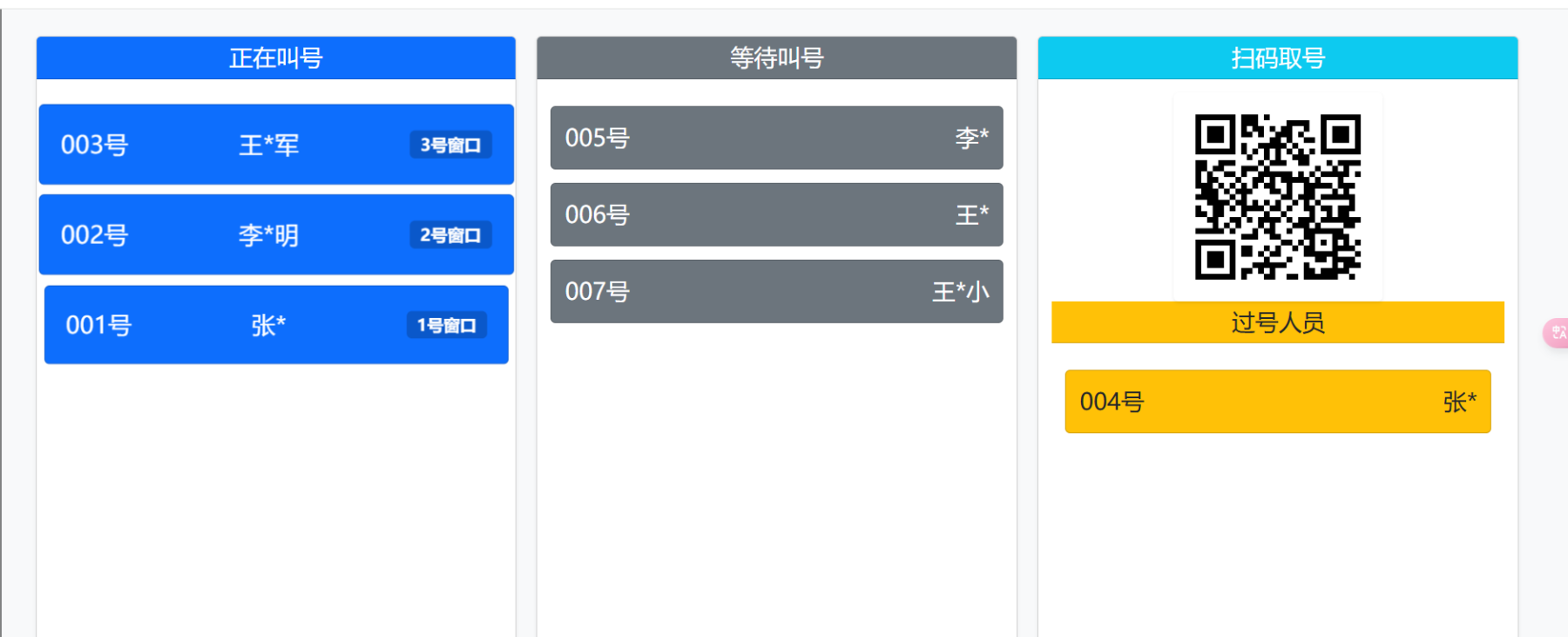Viewport: 1568px width, 637px height.
Task: Click the 等待叫号 panel header
Action: pyautogui.click(x=776, y=58)
